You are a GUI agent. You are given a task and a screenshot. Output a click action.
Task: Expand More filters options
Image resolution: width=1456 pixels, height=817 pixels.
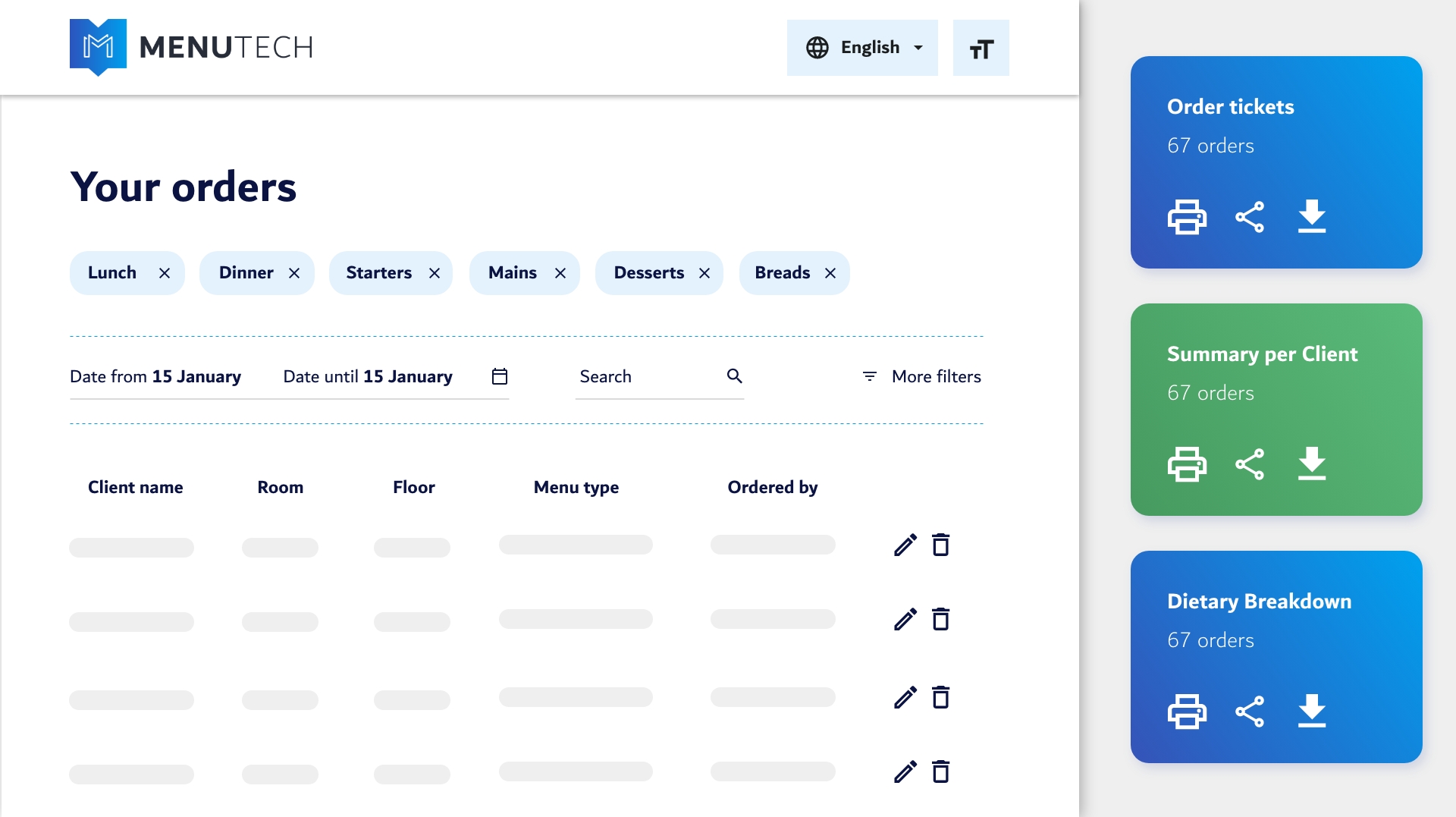(921, 376)
